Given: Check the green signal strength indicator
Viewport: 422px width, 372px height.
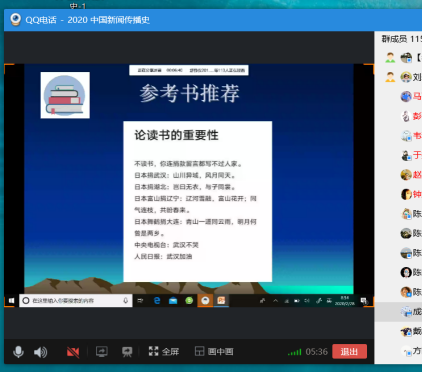Looking at the screenshot, I should click(x=294, y=352).
